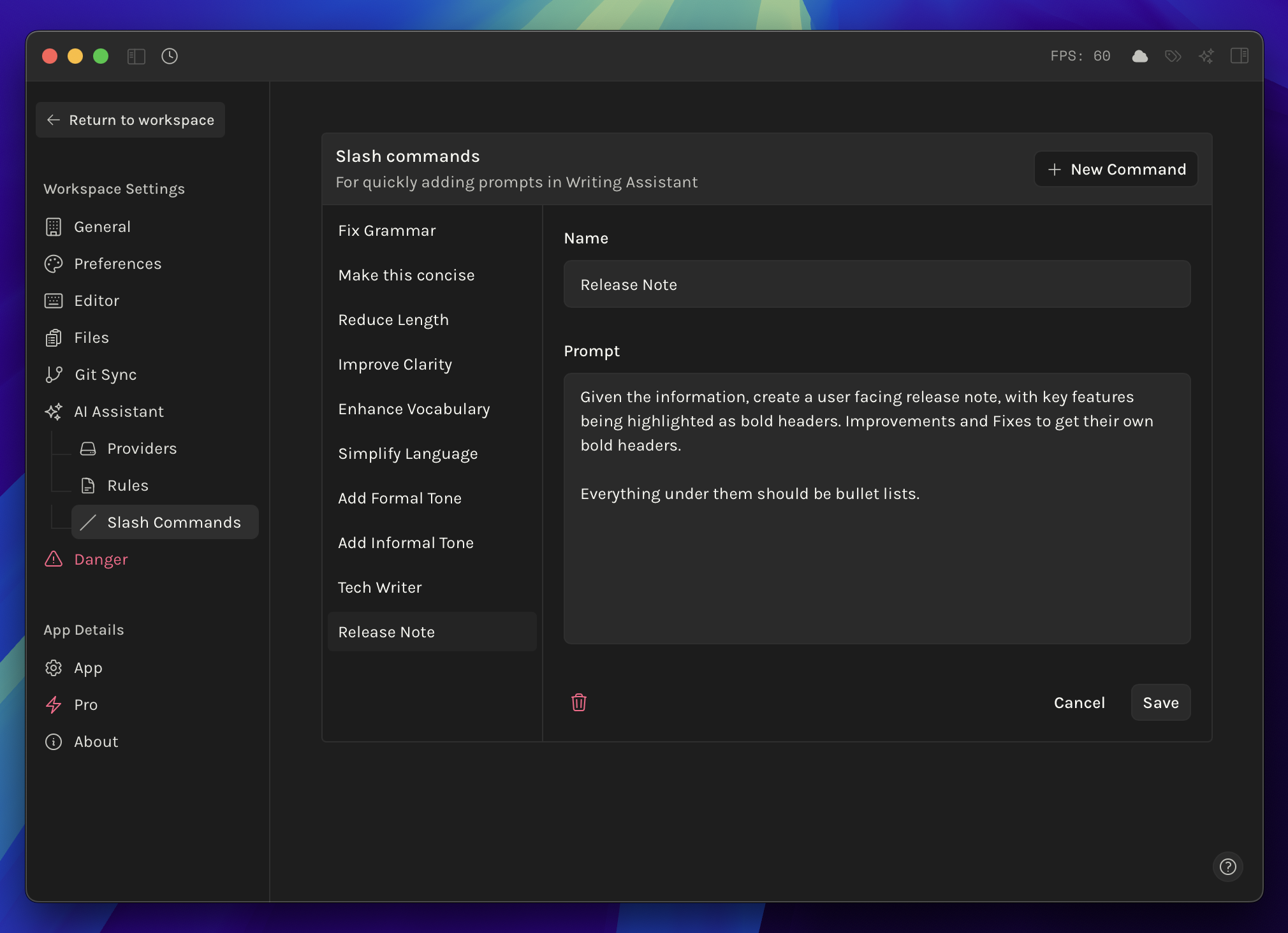Toggle the left sidebar panel icon
The image size is (1288, 933).
click(x=136, y=56)
